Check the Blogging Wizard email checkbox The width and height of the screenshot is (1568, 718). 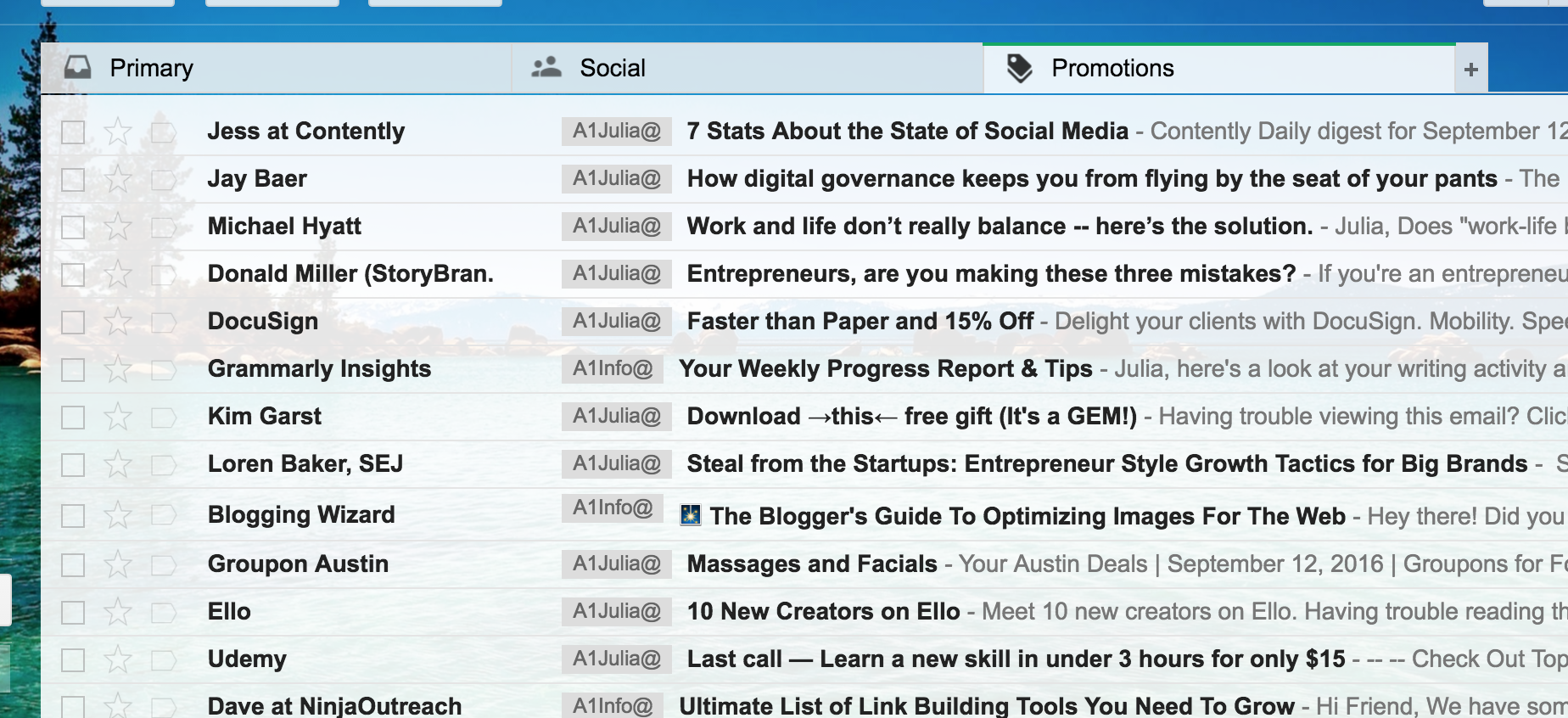73,516
